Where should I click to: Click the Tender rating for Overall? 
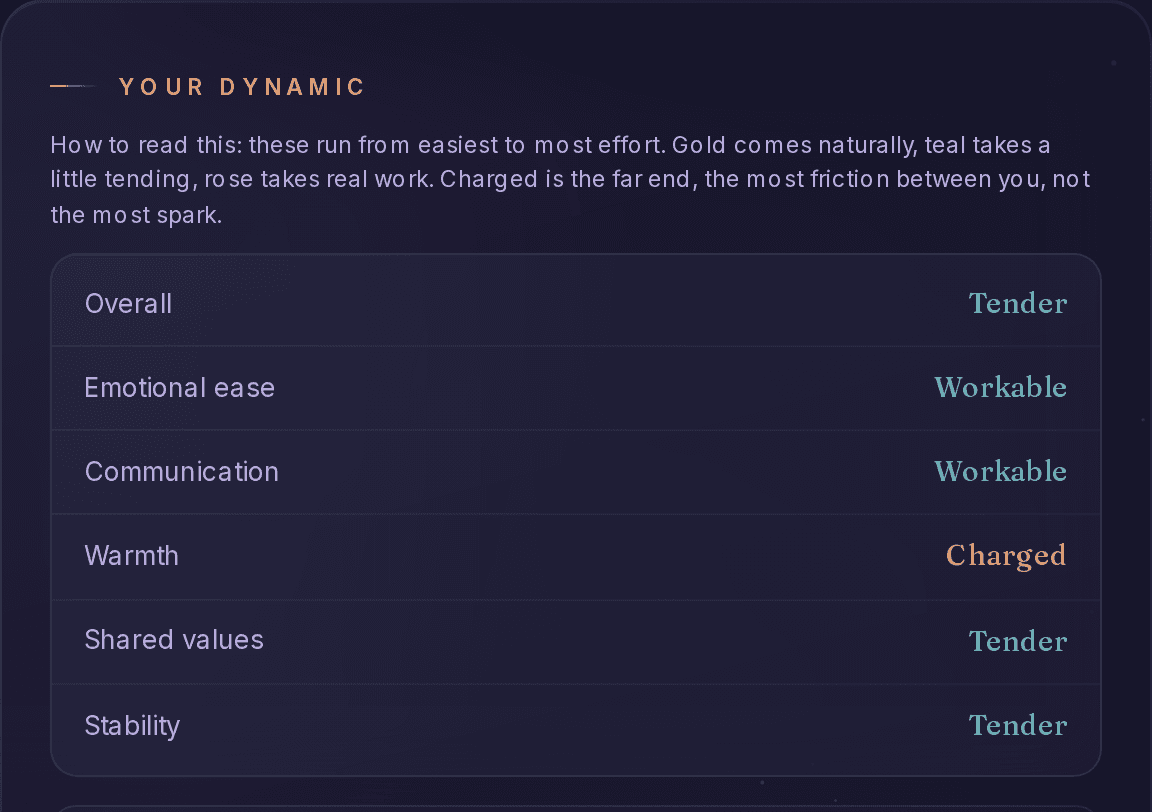(x=1018, y=303)
